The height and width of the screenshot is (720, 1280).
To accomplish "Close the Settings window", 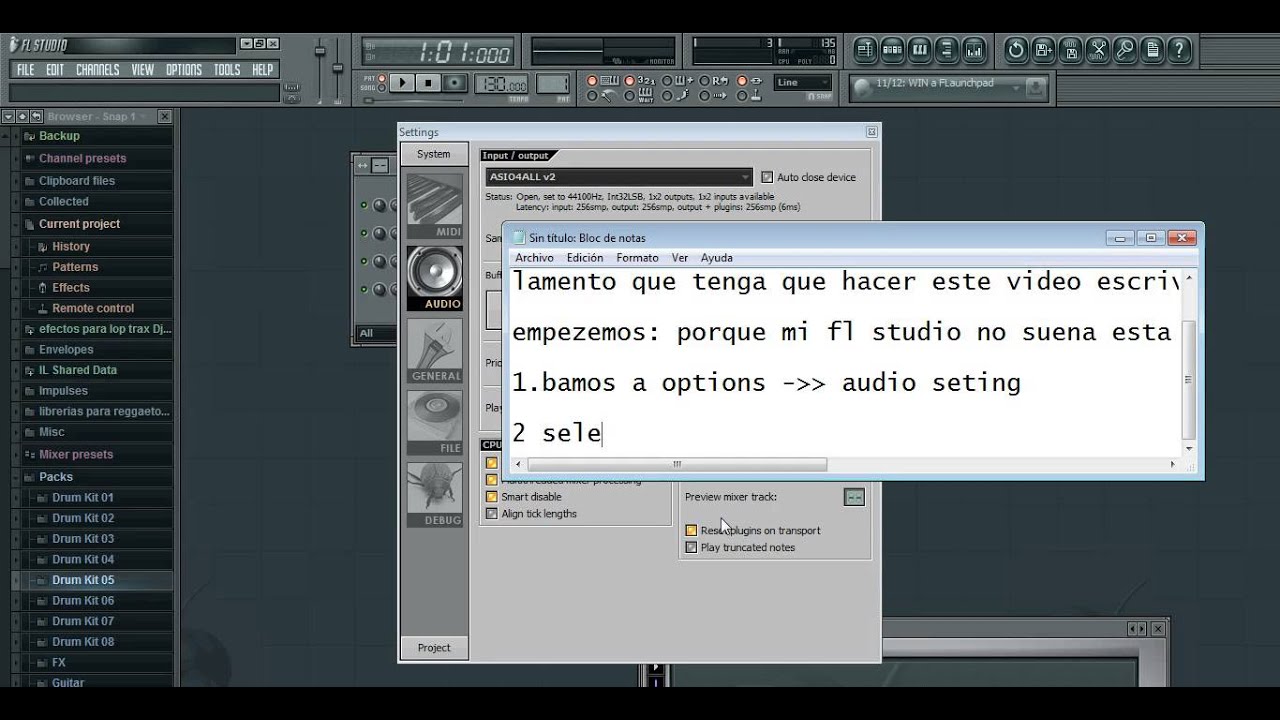I will point(872,132).
